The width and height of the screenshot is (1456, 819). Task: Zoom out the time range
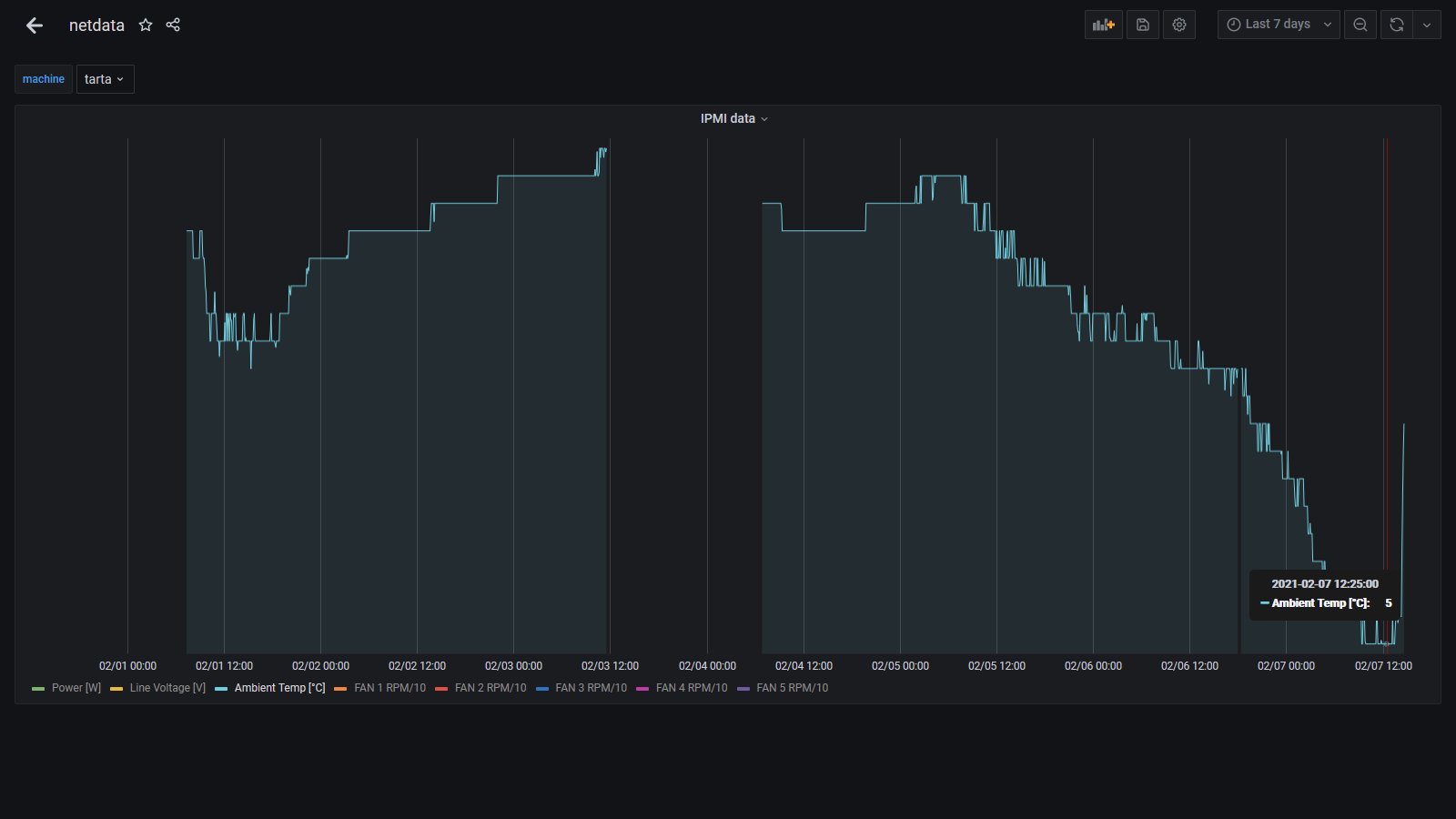click(1360, 25)
